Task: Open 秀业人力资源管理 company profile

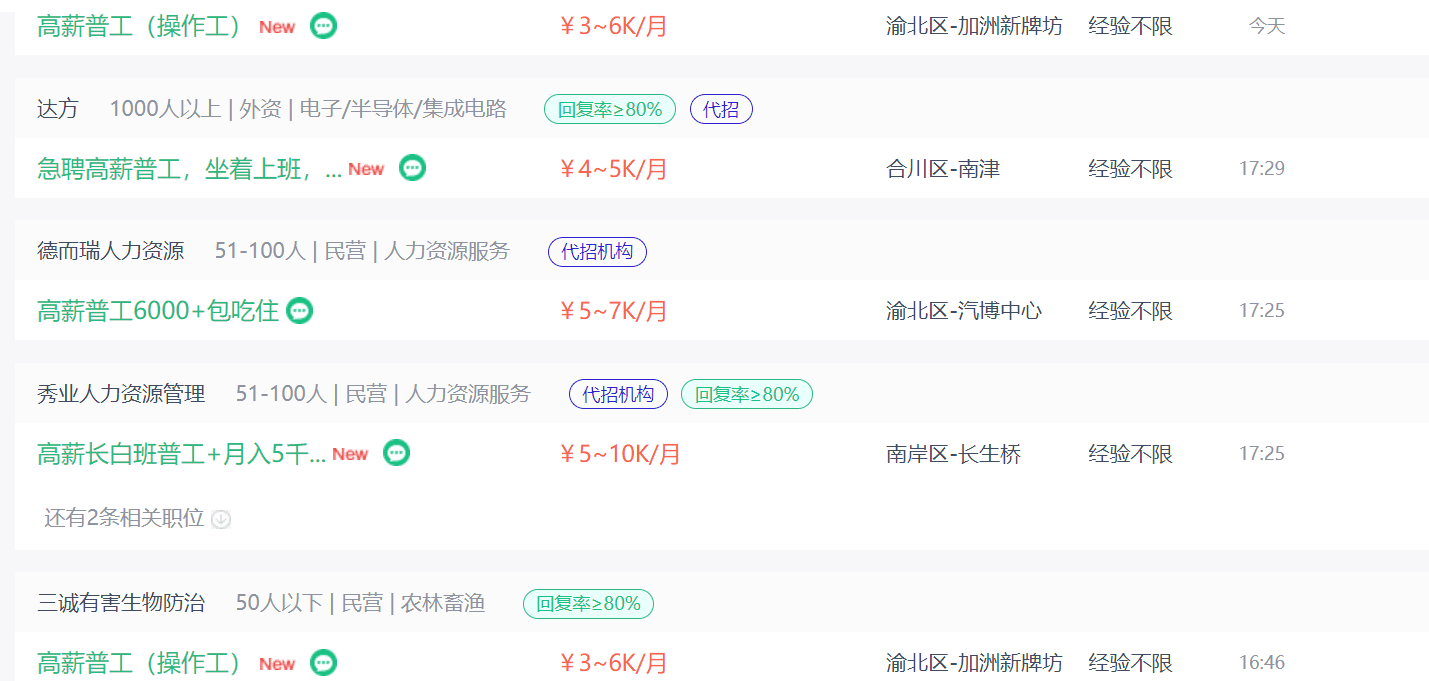Action: click(x=121, y=394)
